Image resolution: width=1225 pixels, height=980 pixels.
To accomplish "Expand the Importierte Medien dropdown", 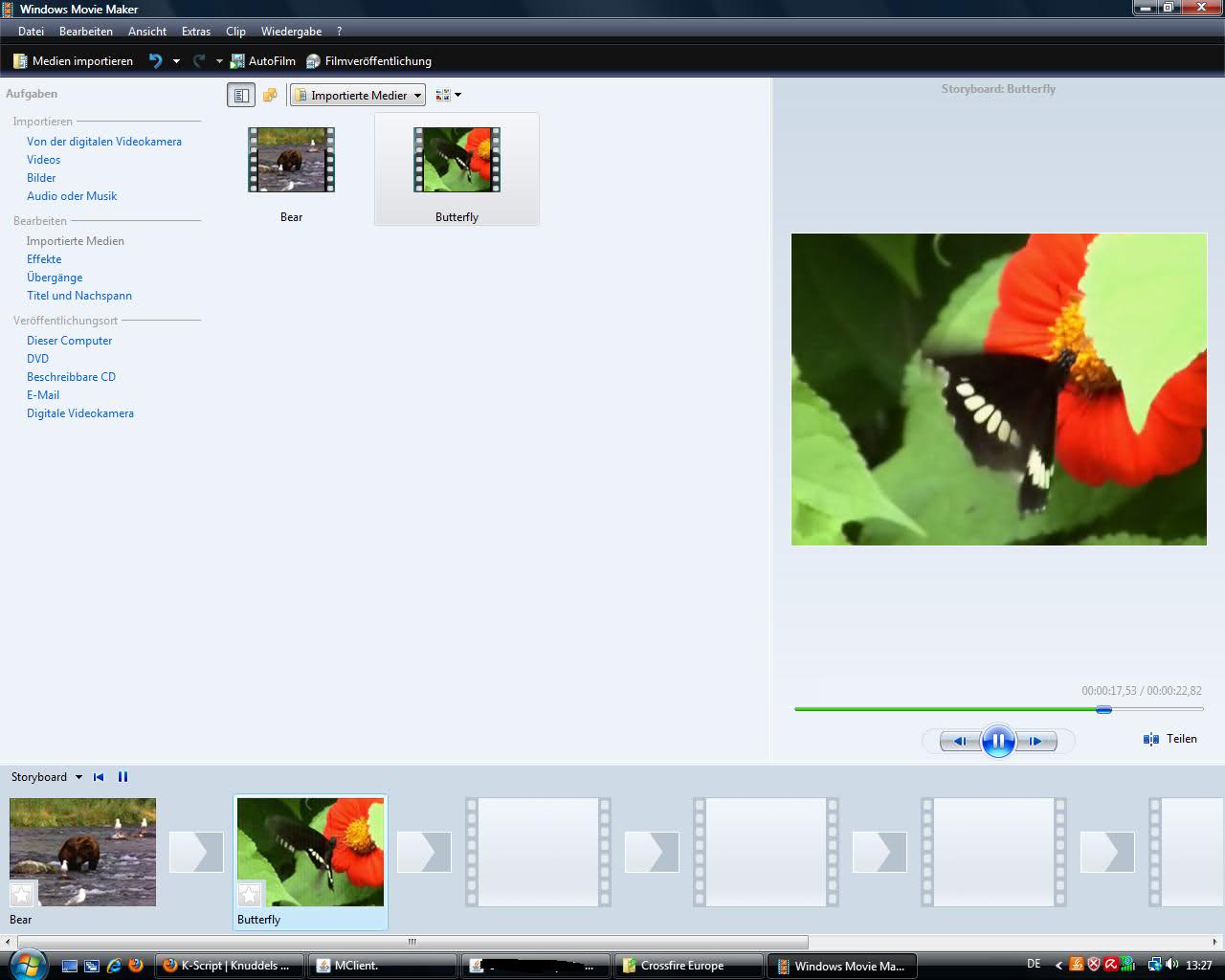I will (x=417, y=96).
